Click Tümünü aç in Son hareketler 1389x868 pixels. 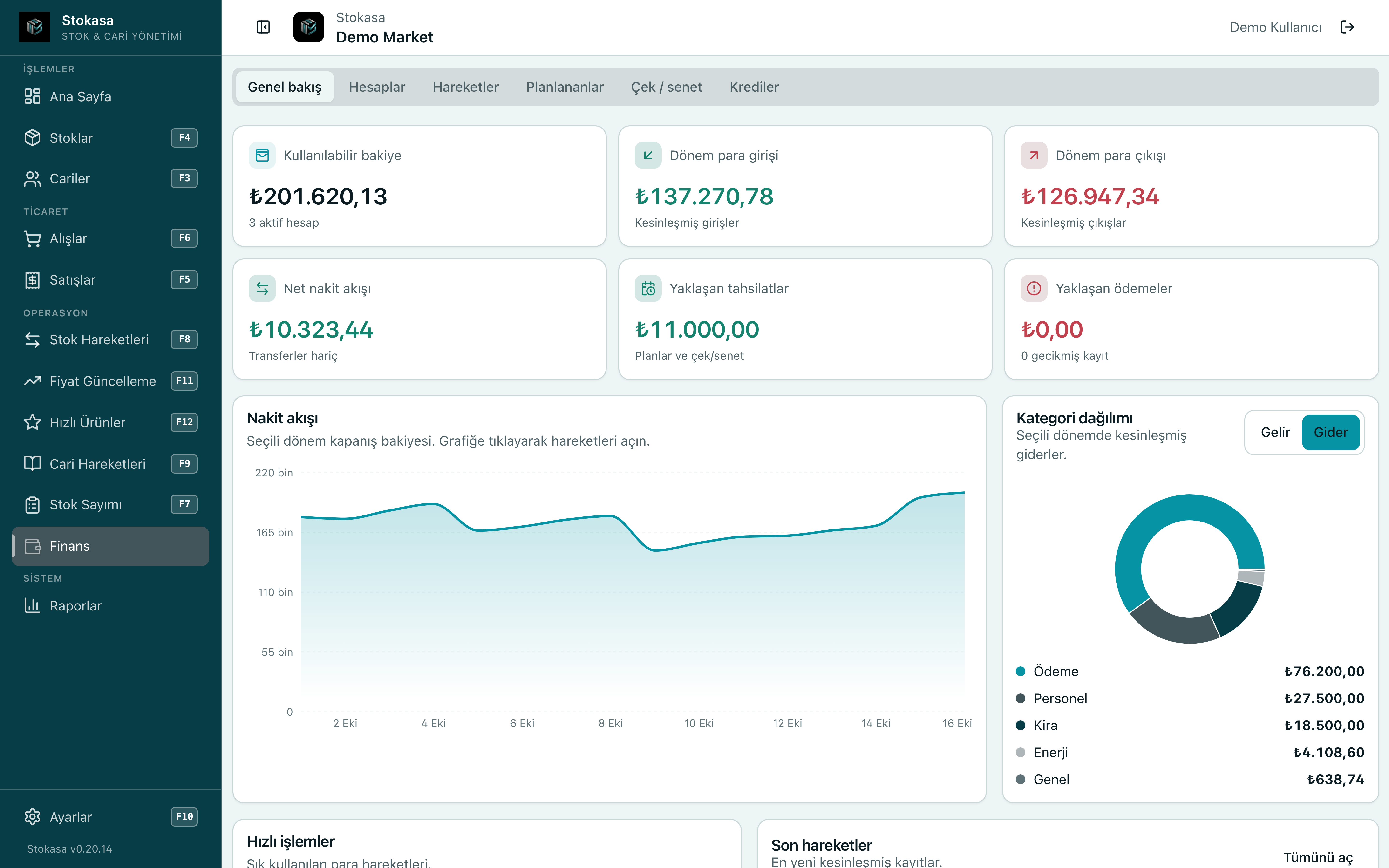[x=1318, y=857]
